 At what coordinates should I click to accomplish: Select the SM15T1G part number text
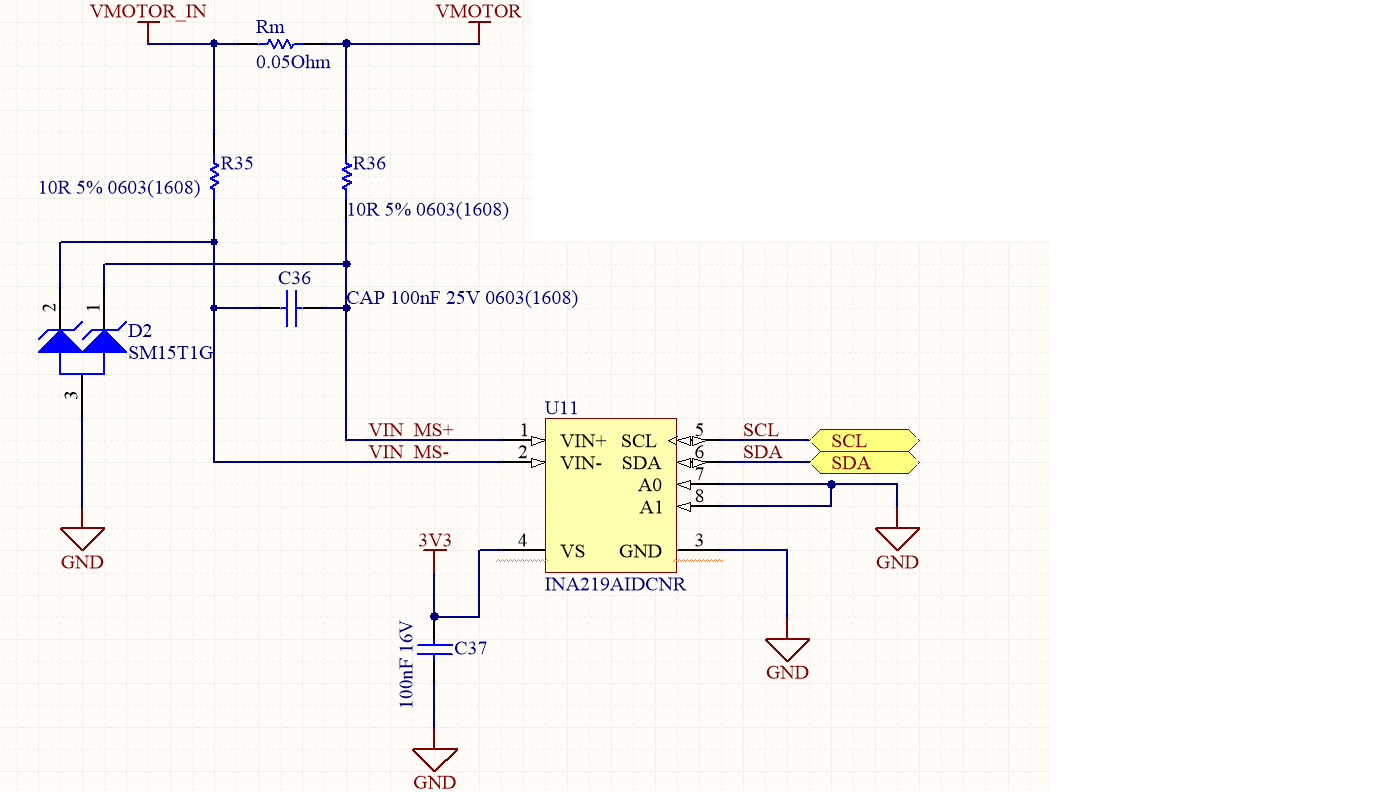coord(171,352)
